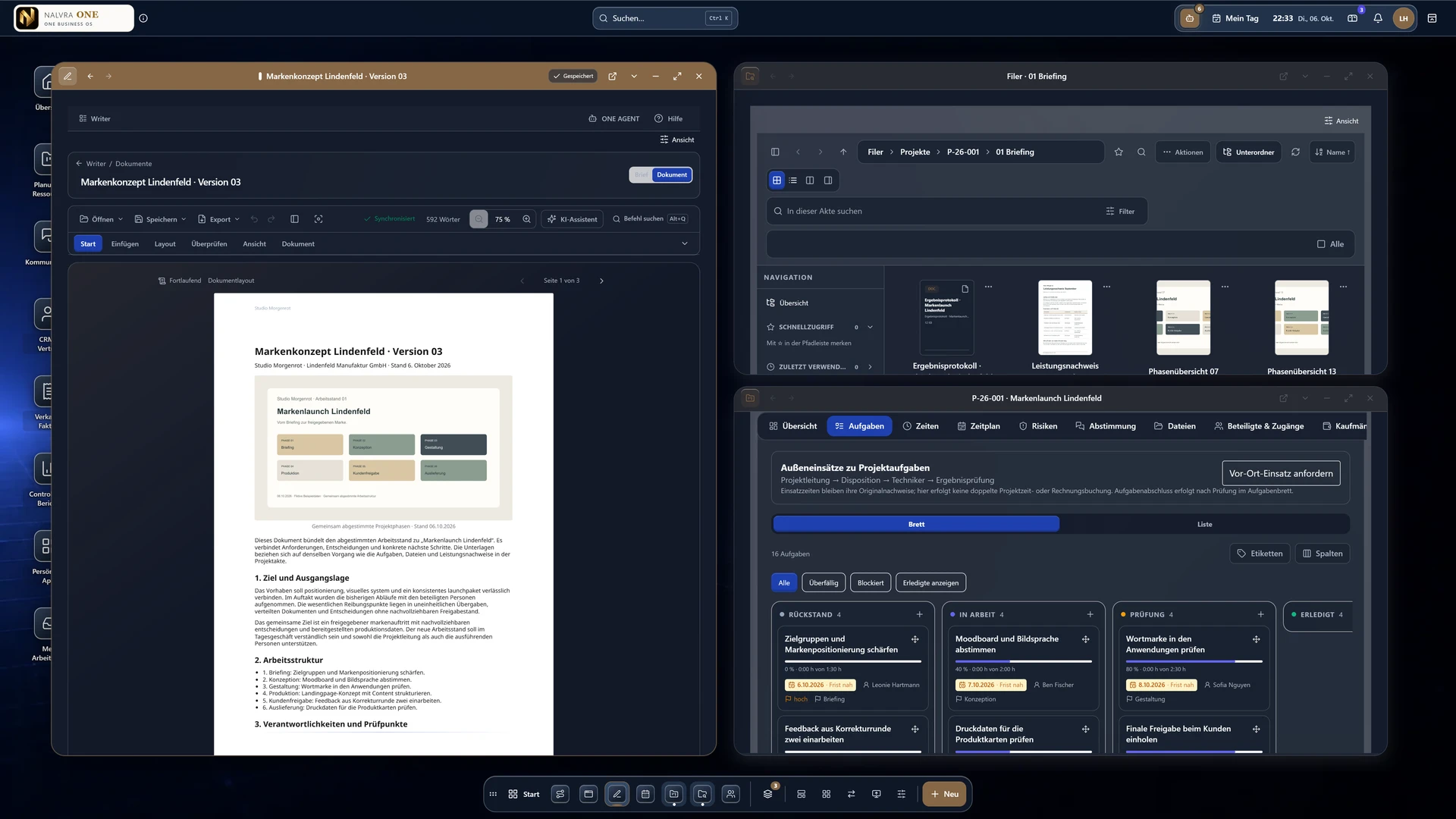Screen dimensions: 1456x819
Task: Switch to the Überprüfen ribbon tab
Action: [209, 244]
